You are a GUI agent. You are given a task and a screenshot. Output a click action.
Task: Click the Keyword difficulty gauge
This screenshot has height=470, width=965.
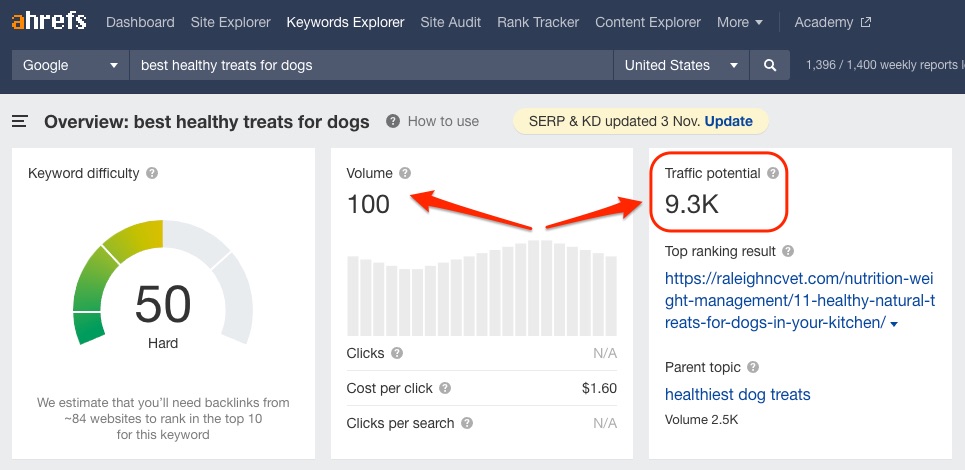[x=163, y=283]
